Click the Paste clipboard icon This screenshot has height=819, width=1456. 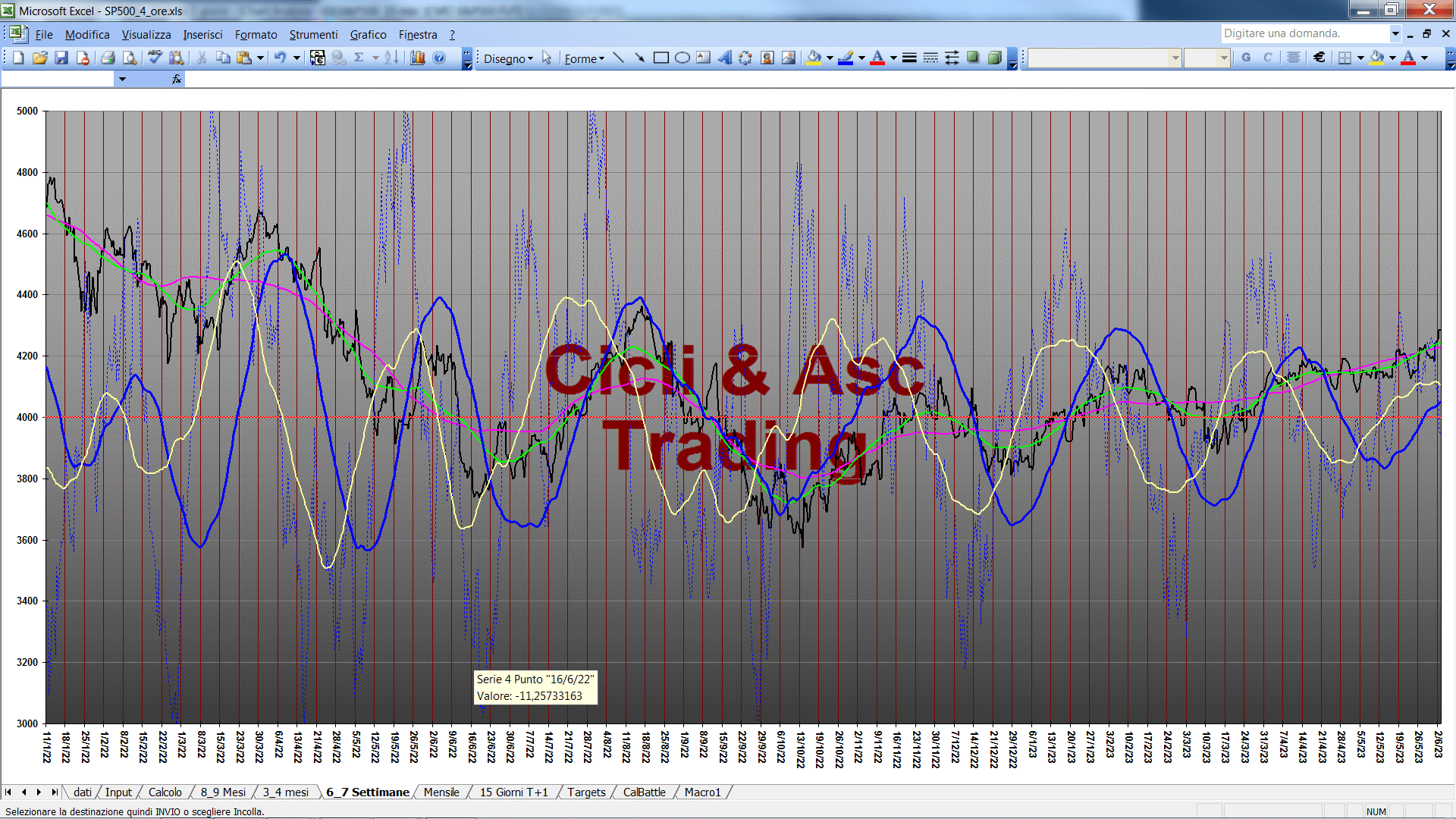pos(244,58)
